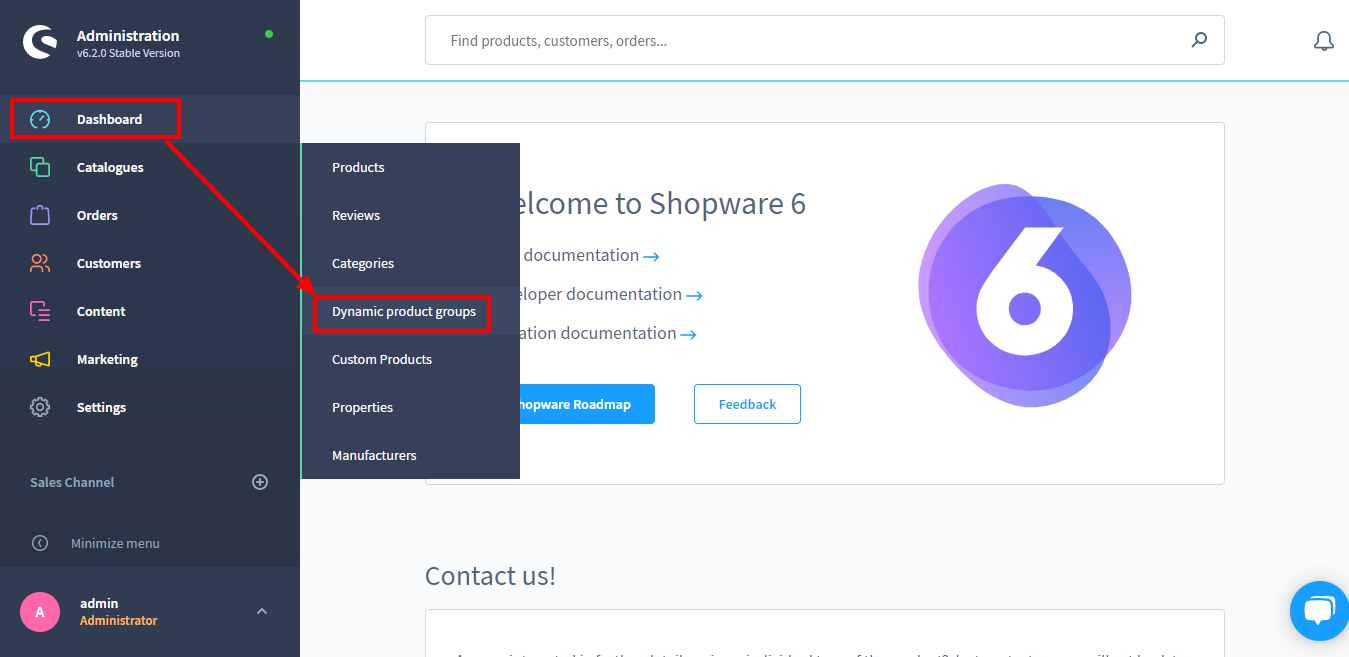Open Orders using the bag icon
1349x657 pixels.
click(39, 214)
